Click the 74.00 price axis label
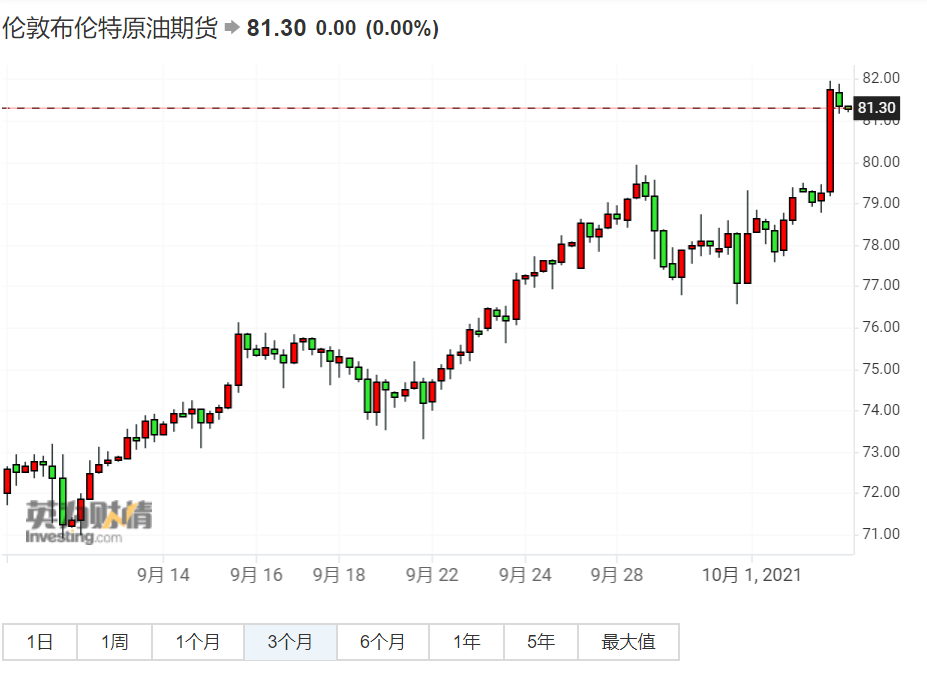The height and width of the screenshot is (673, 927). click(881, 410)
